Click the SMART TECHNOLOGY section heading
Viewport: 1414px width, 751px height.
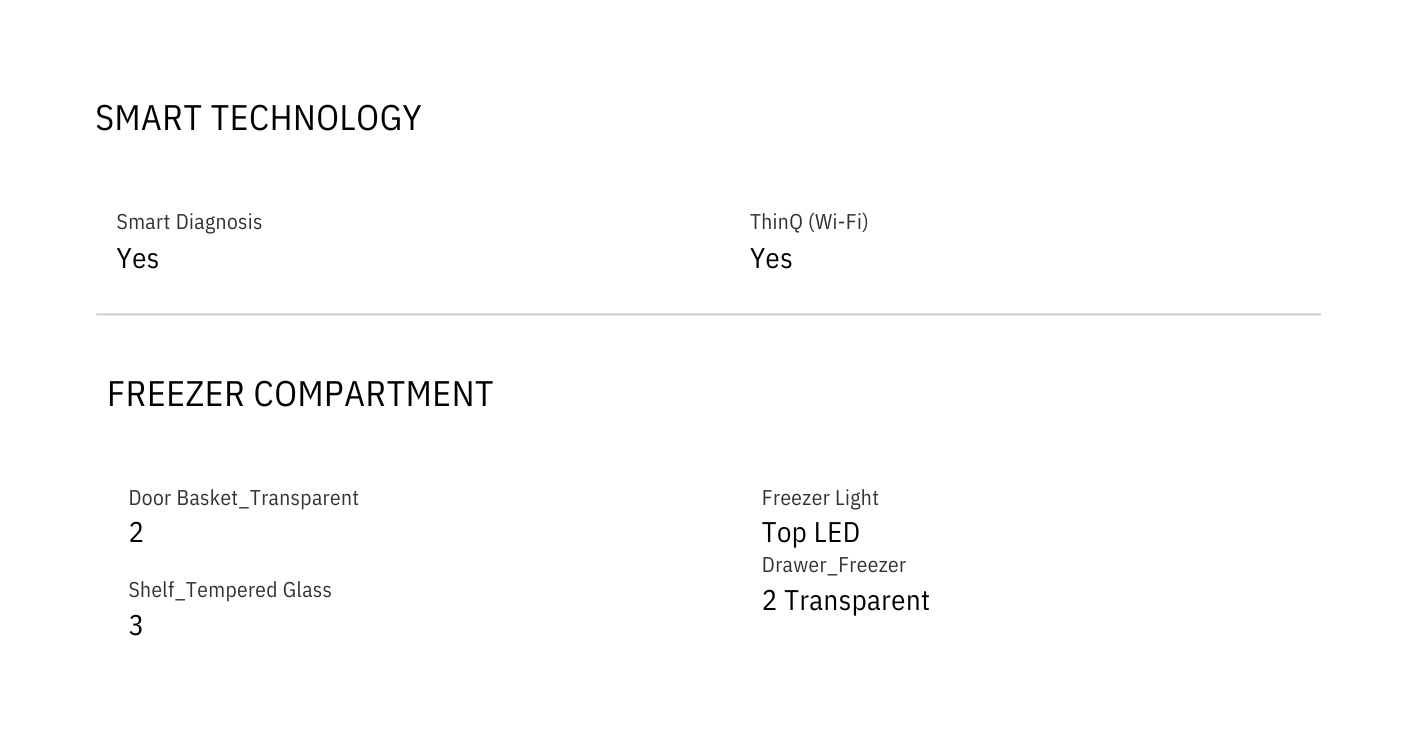click(x=258, y=118)
